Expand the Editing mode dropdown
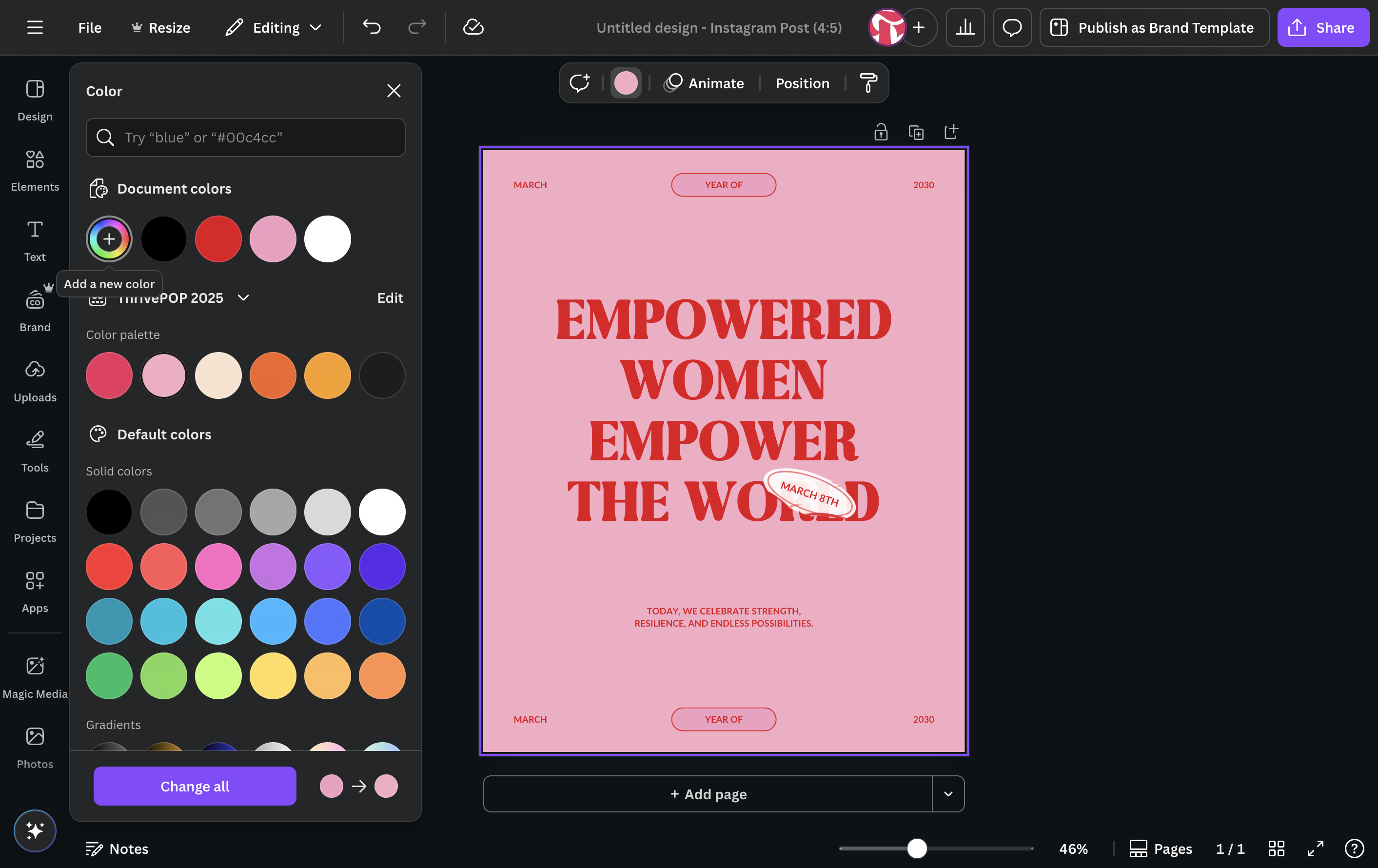The height and width of the screenshot is (868, 1378). click(x=274, y=27)
